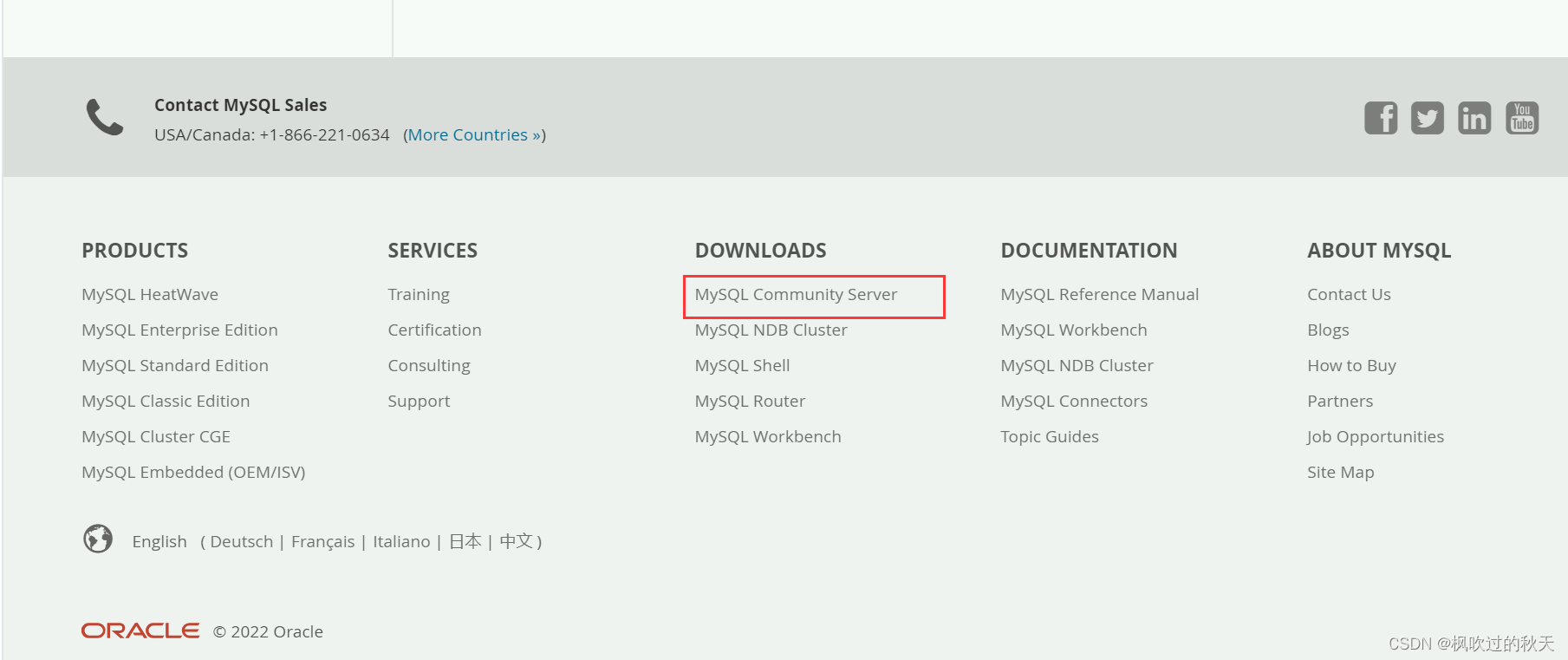Open MySQL Connectors documentation
Image resolution: width=1568 pixels, height=660 pixels.
(x=1074, y=402)
